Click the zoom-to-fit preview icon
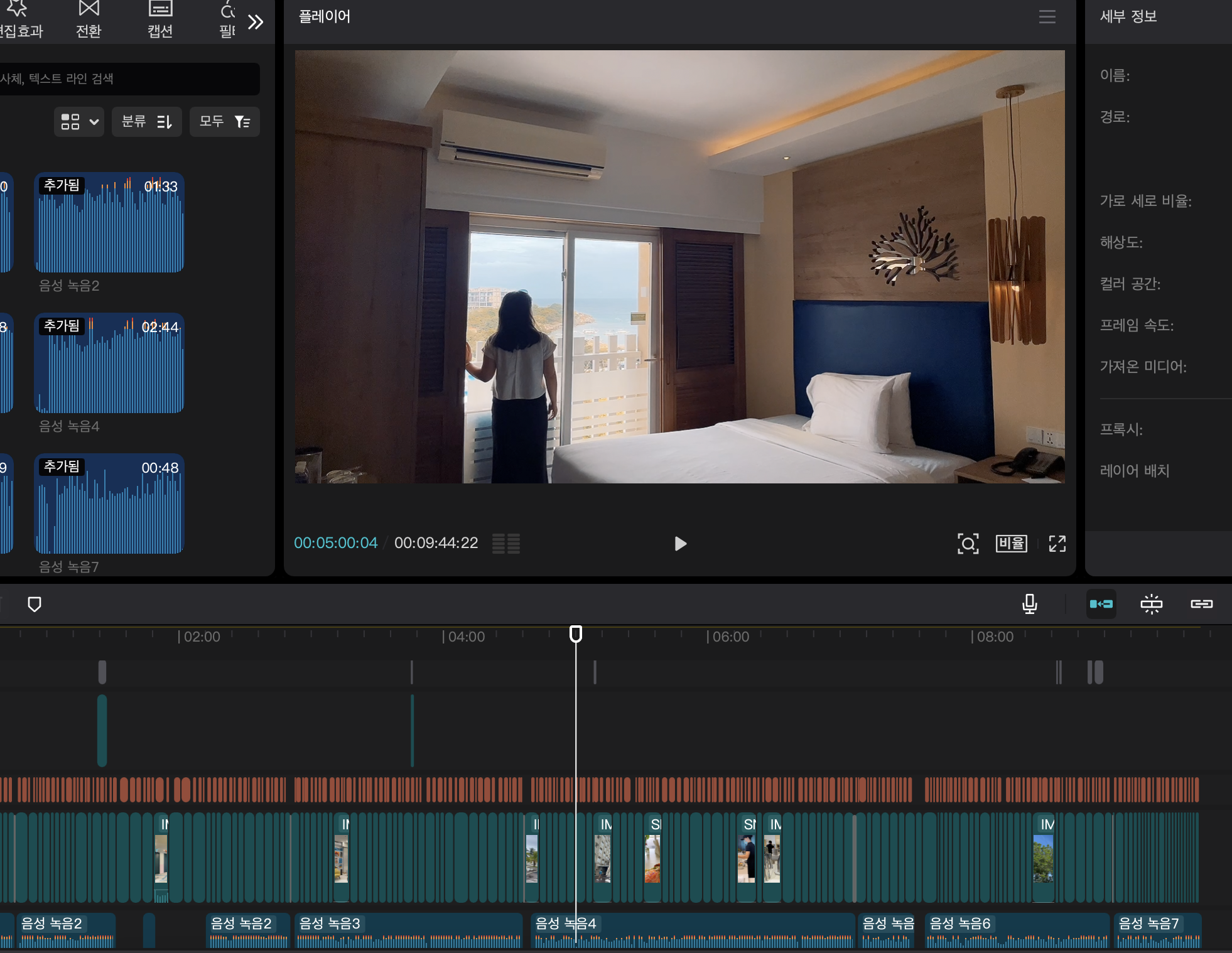The image size is (1232, 953). pyautogui.click(x=968, y=544)
